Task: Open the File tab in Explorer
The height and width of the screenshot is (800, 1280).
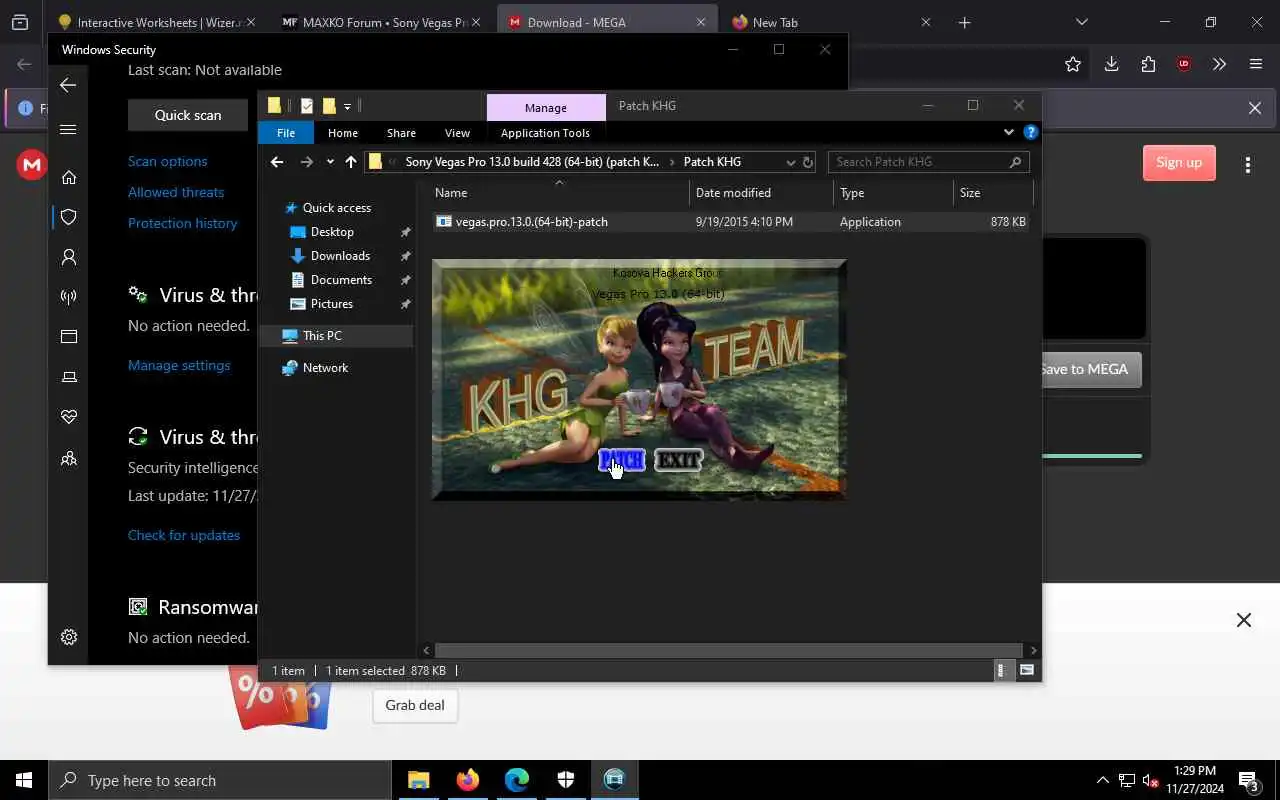Action: [x=286, y=133]
